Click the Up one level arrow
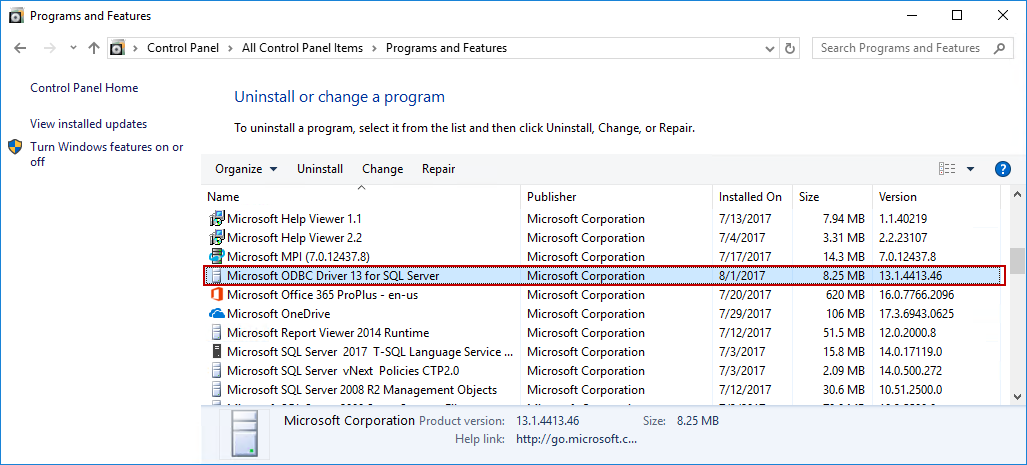Screen dimensions: 1027x465 [x=94, y=48]
